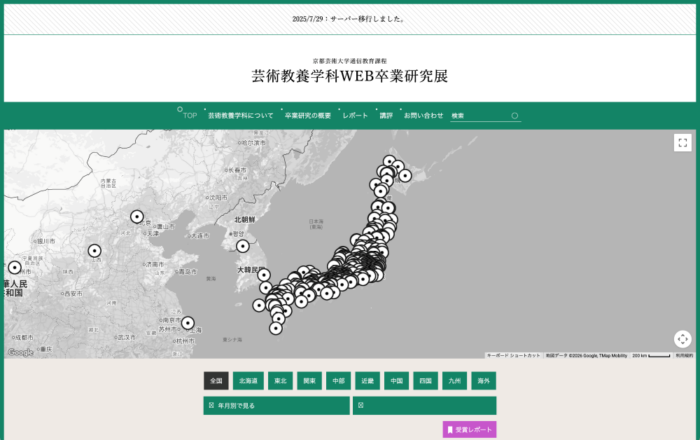Filter map by 北海道 region
700x440 pixels.
[x=248, y=381]
